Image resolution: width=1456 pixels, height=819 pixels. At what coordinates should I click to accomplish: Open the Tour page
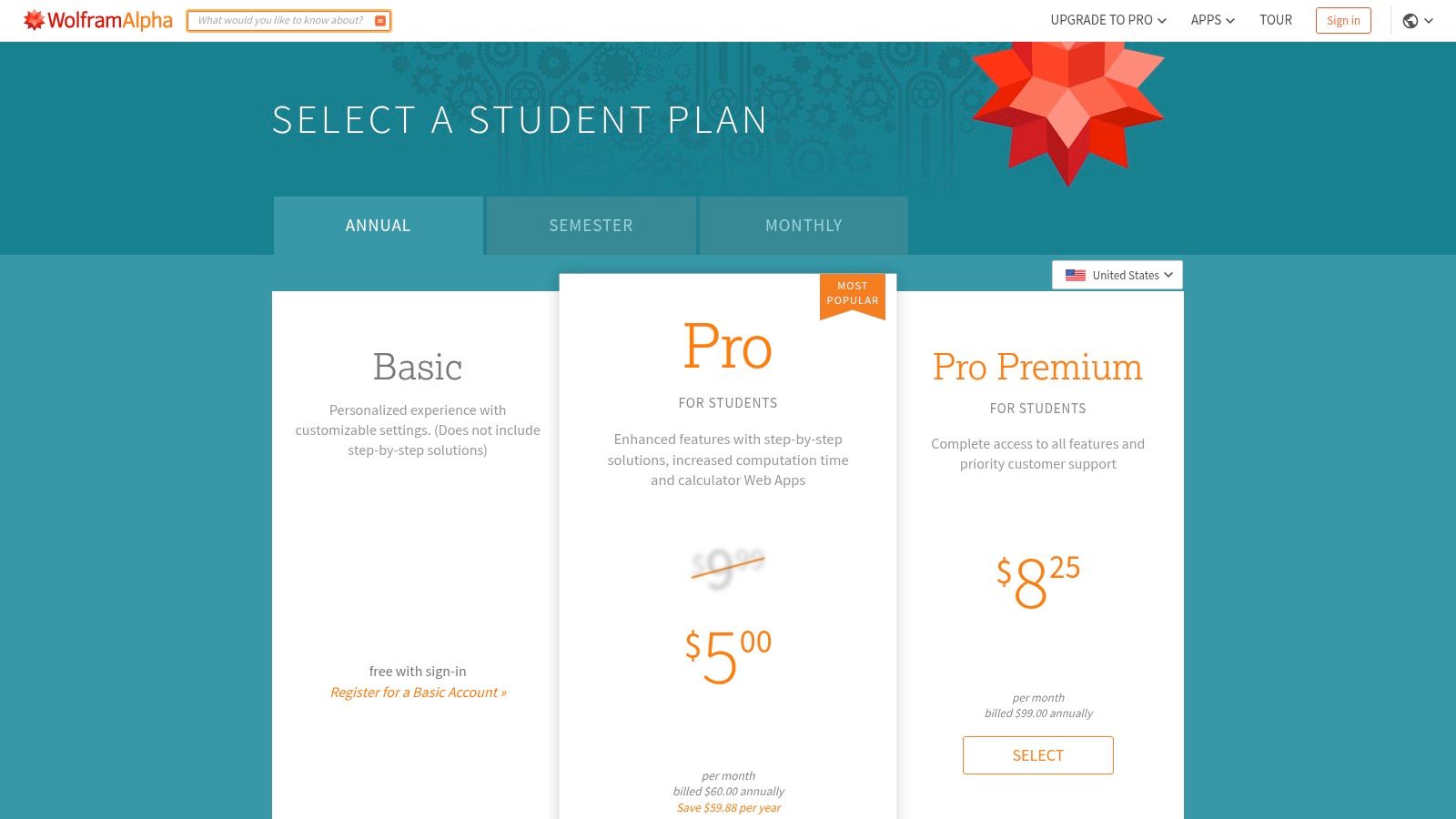(x=1275, y=20)
